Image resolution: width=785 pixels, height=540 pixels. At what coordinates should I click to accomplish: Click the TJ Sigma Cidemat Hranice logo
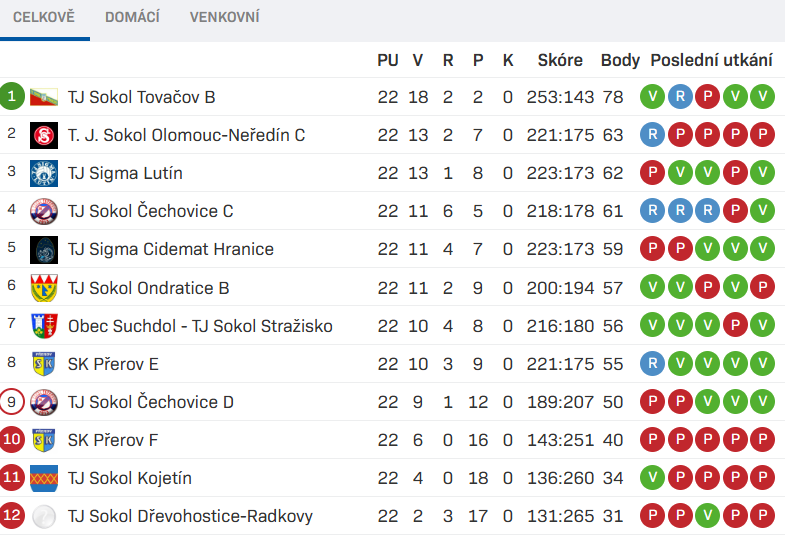pyautogui.click(x=44, y=249)
